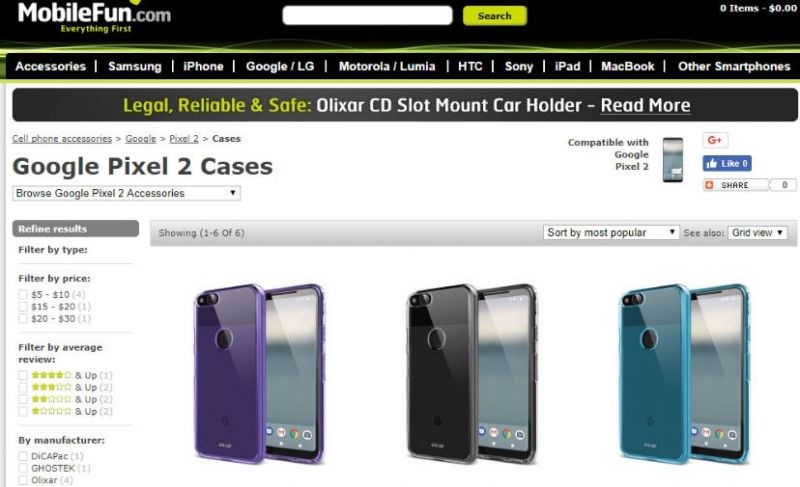The width and height of the screenshot is (800, 487).
Task: Click the Google Pixel 2 compatible phone image
Action: click(x=672, y=160)
